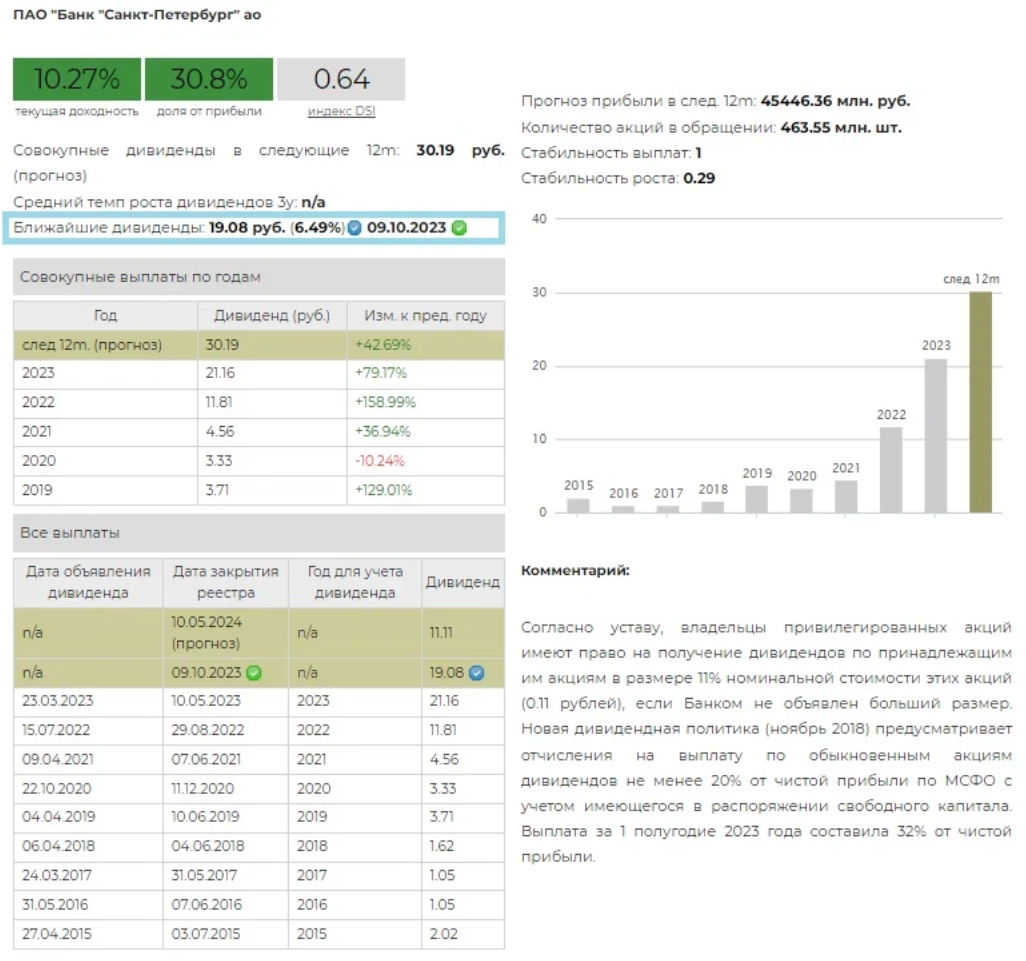Click the Комментарий heading
Viewport: 1026px width, 961px height.
[x=575, y=571]
